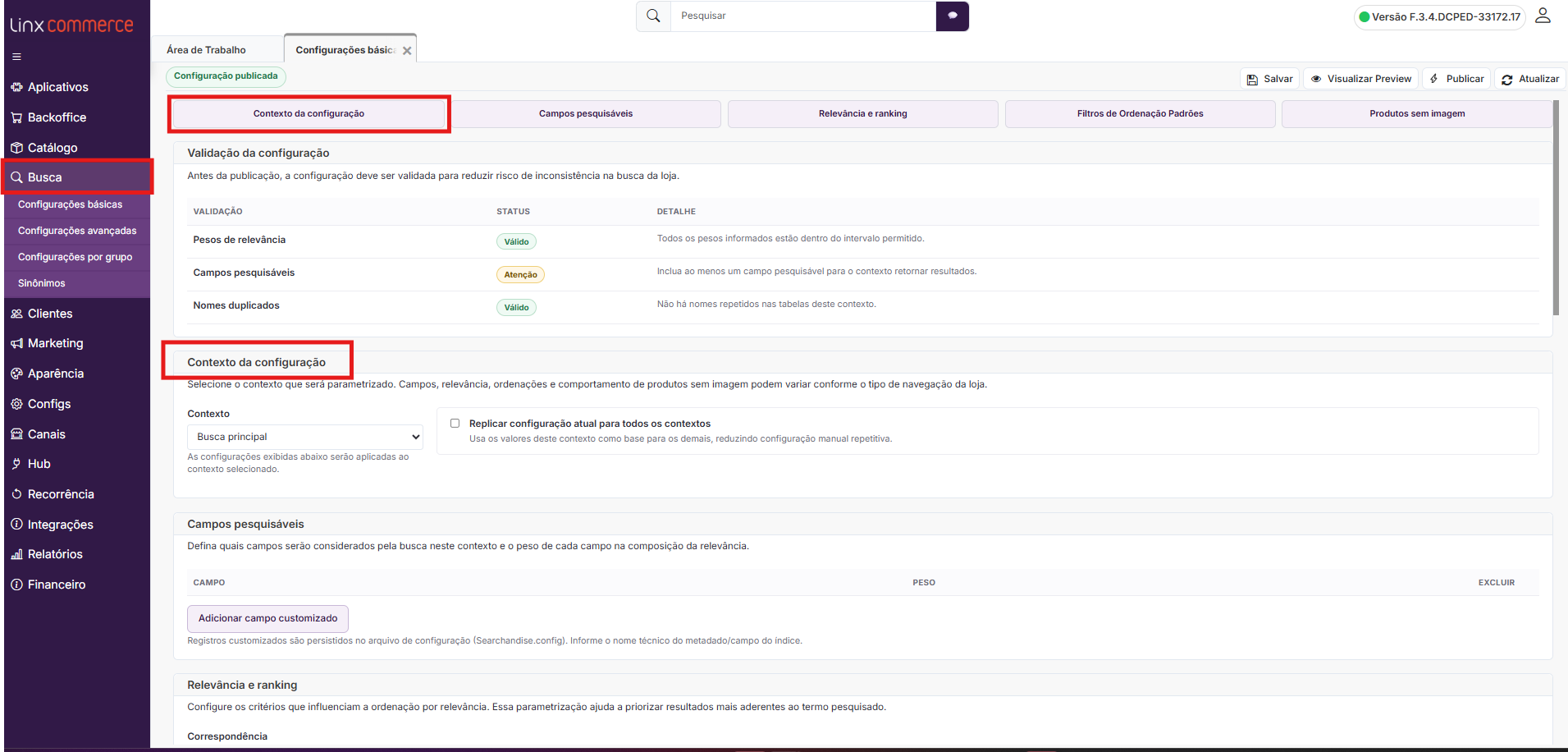Screen dimensions: 1568x752
Task: Click the search magnifier icon in top bar
Action: [x=653, y=16]
